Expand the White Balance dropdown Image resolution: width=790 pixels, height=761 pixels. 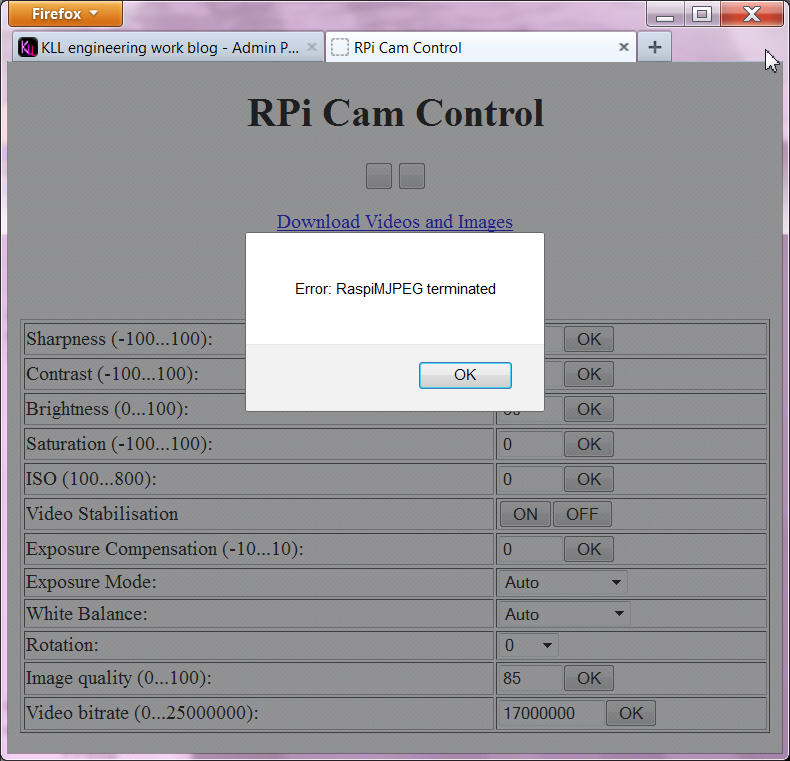point(563,614)
